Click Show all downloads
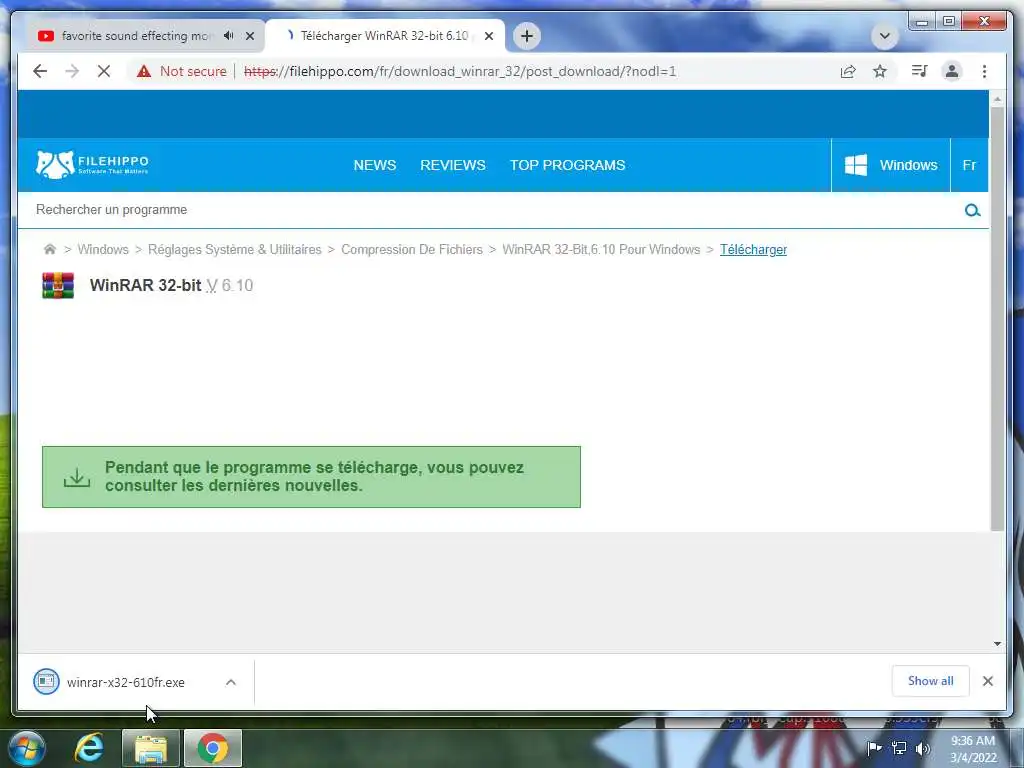The width and height of the screenshot is (1024, 768). pyautogui.click(x=931, y=681)
